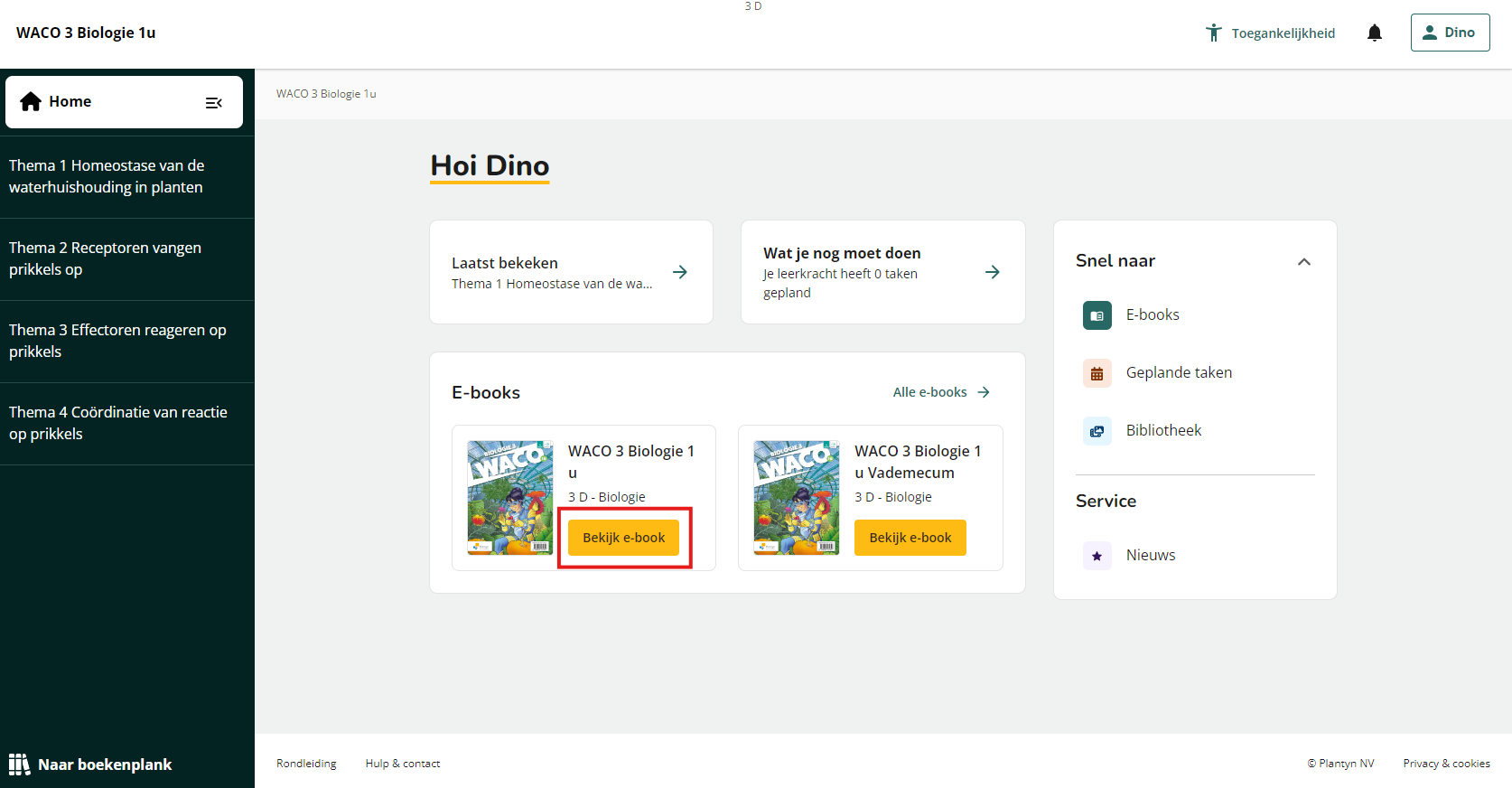Image resolution: width=1512 pixels, height=788 pixels.
Task: Open the Toegankelijkheid accessibility option
Action: (1270, 33)
